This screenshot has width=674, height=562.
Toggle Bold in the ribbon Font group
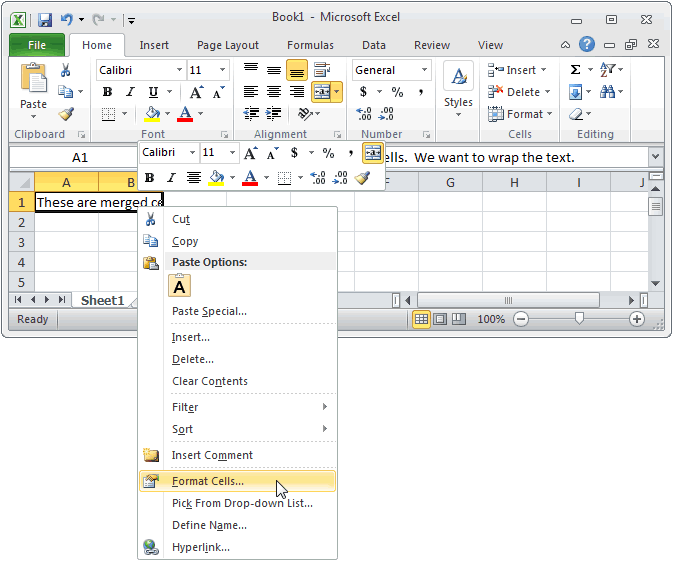tap(107, 92)
